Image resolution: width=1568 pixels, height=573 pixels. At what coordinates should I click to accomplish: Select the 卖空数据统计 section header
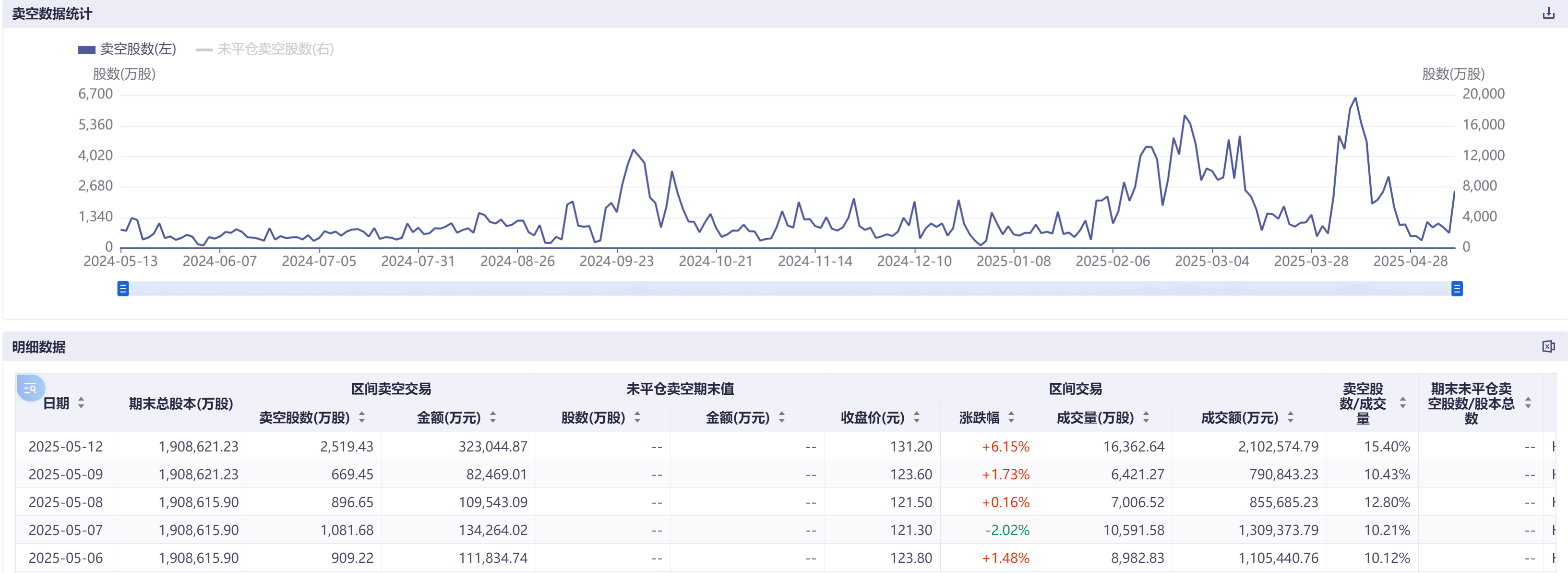pyautogui.click(x=52, y=13)
